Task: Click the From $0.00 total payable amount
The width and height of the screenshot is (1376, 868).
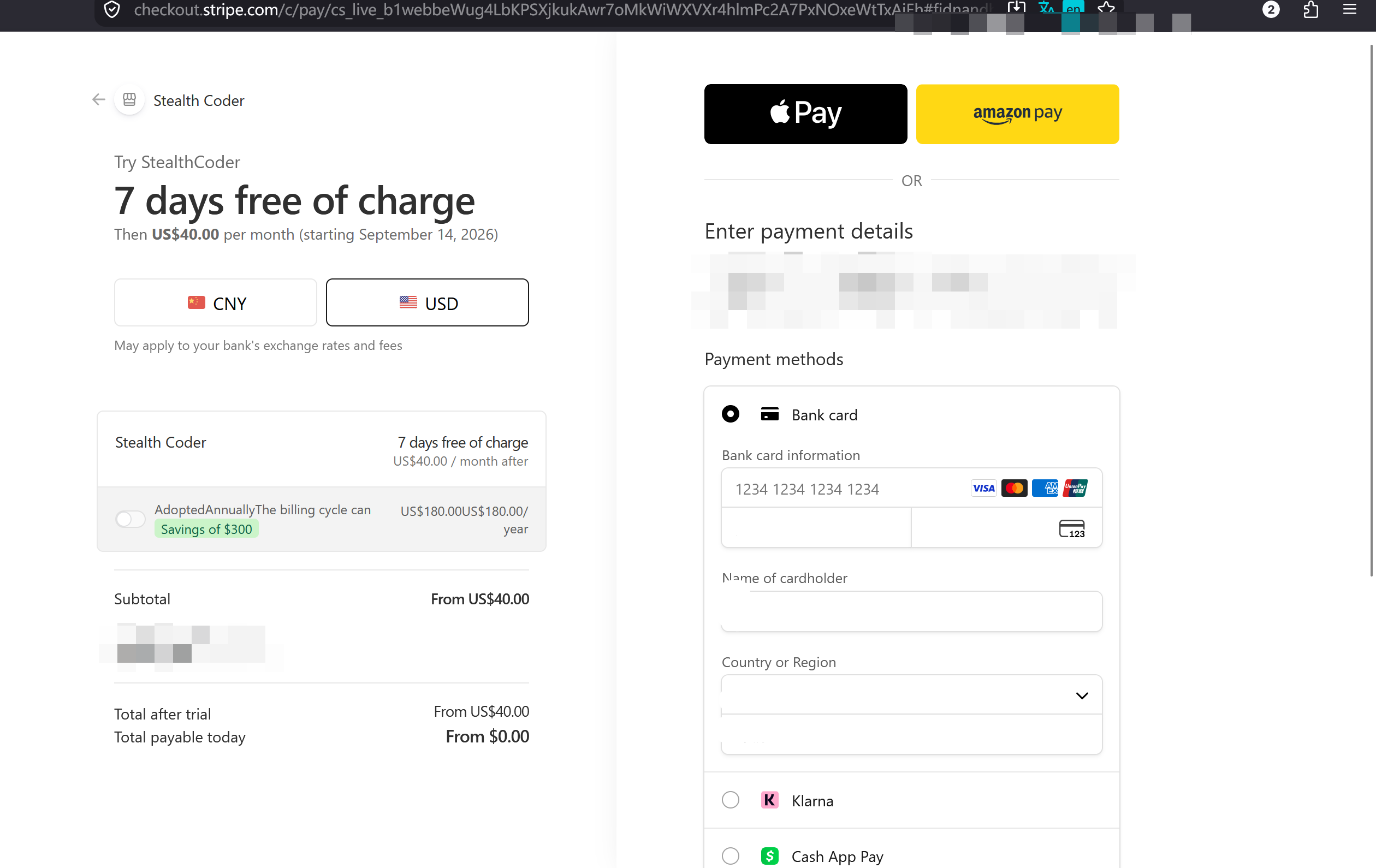Action: 488,736
